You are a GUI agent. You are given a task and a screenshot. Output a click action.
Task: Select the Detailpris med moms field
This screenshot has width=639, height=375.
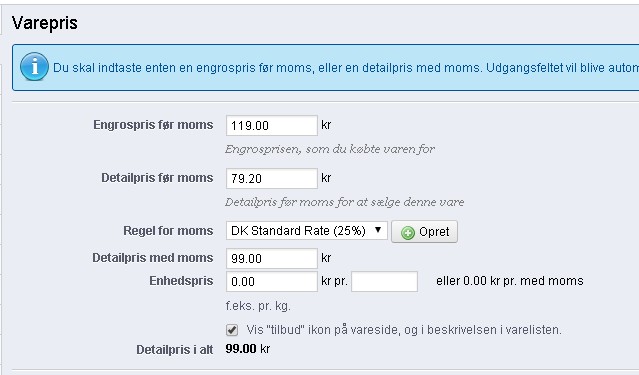click(272, 258)
